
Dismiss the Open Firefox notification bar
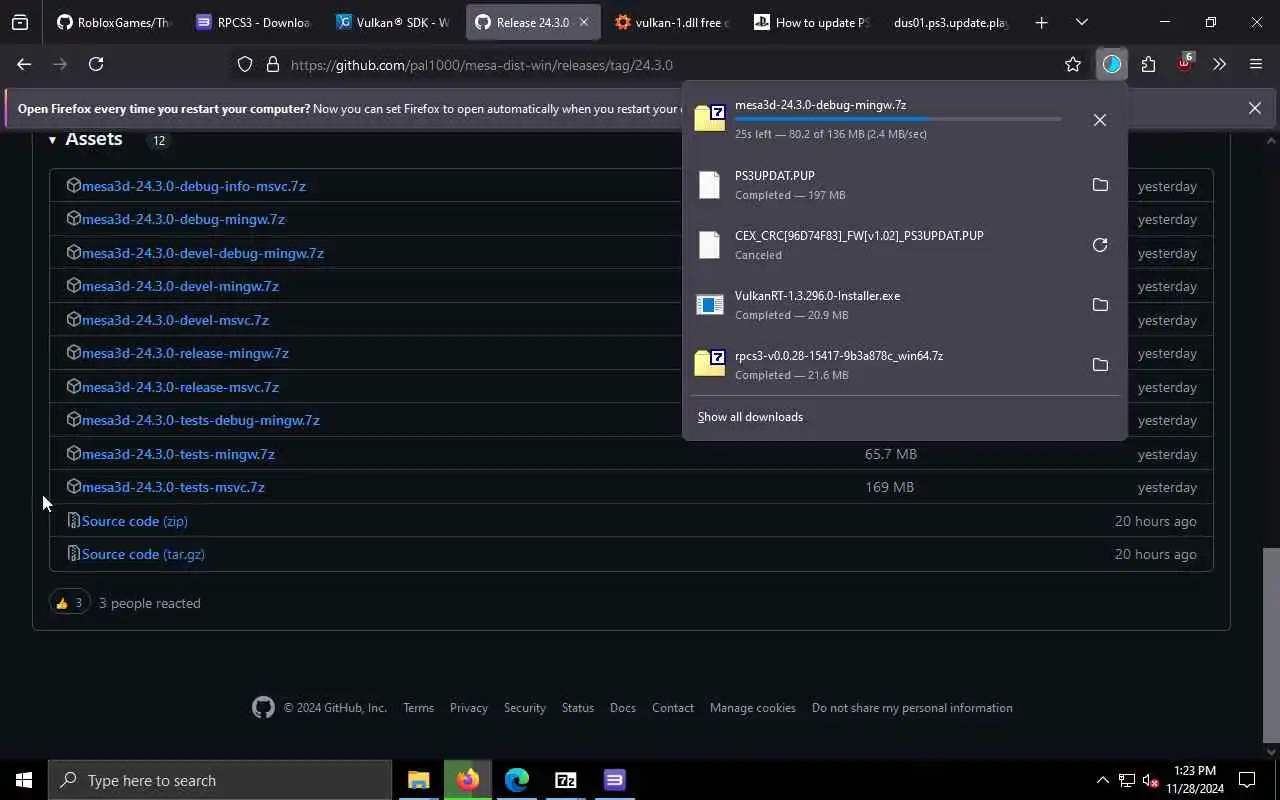pos(1254,108)
